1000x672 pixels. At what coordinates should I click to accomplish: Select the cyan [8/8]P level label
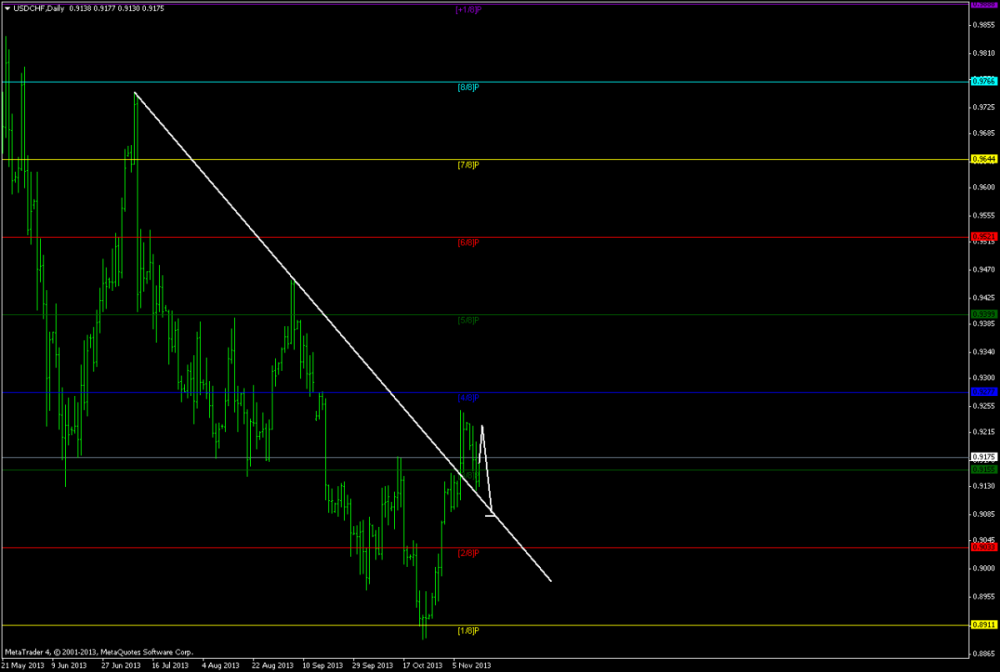click(469, 88)
